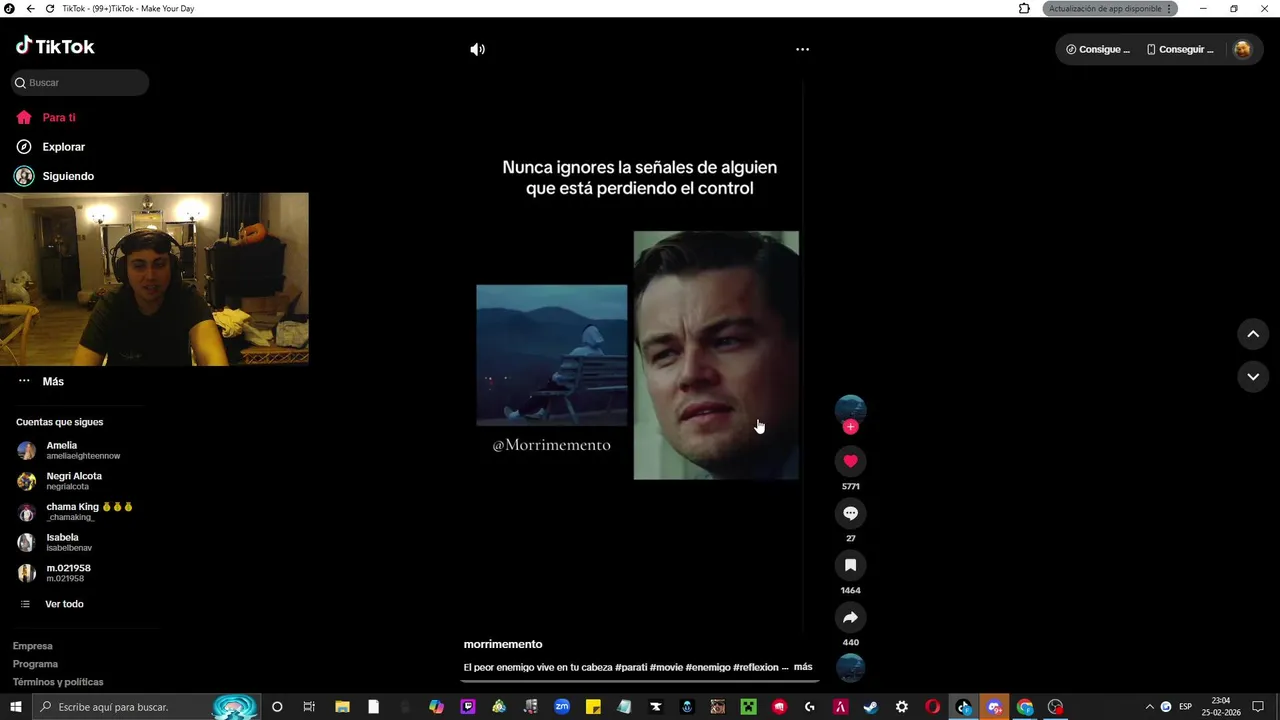Open the creator's avatar above the plus
Screen dimensions: 1280x720
tap(850, 408)
